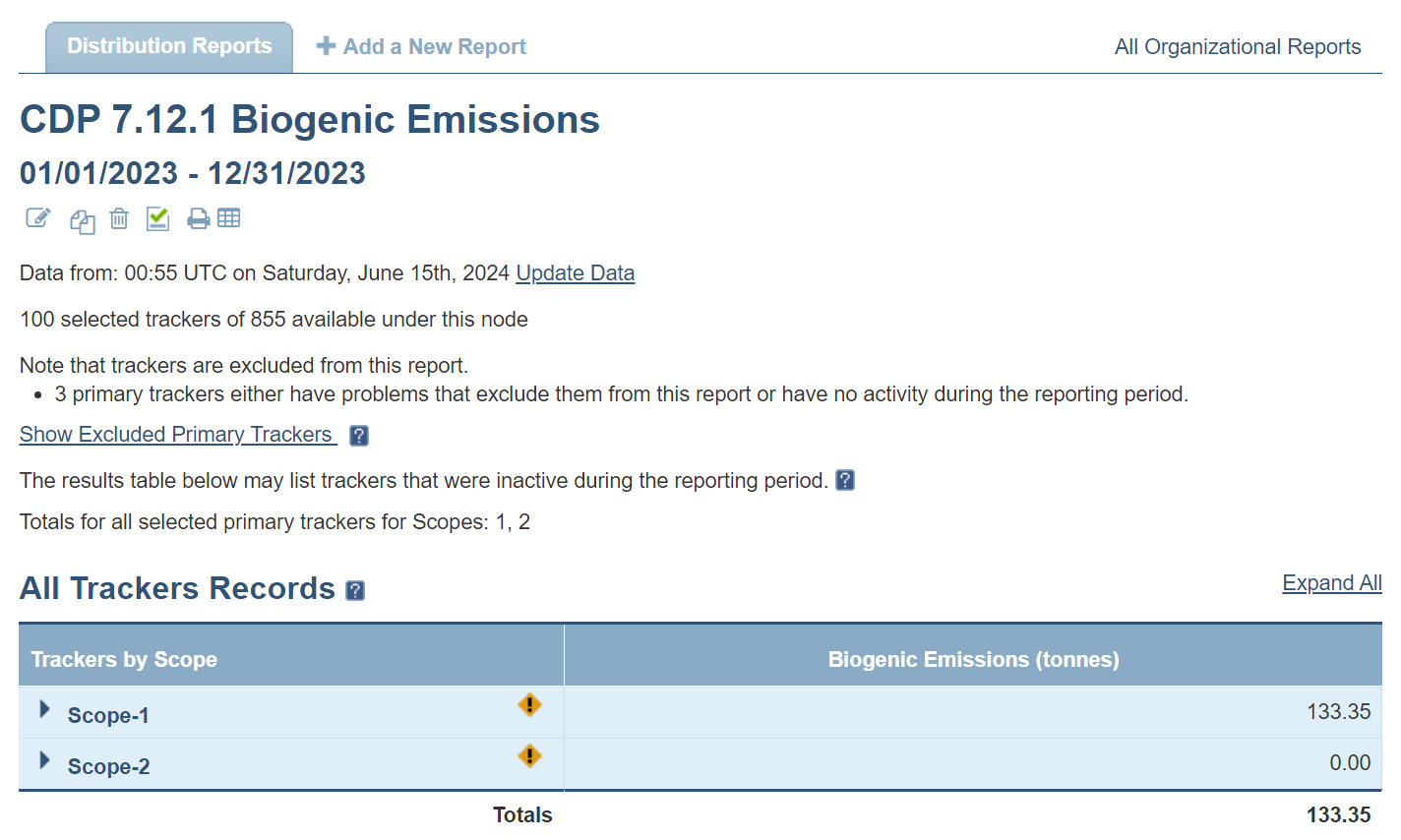Click the warning icon in Scope-2 row

(529, 756)
